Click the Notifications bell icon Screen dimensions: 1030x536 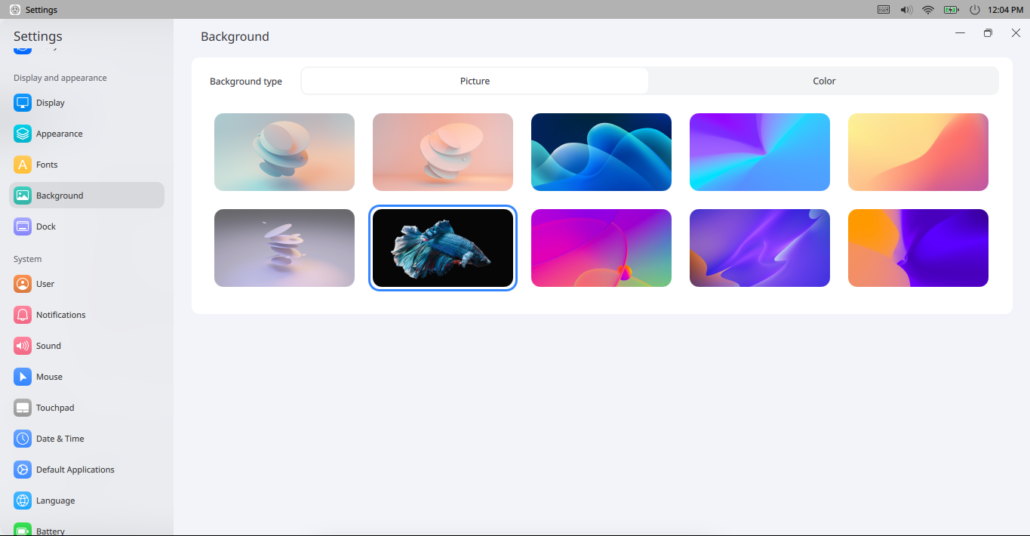(x=22, y=315)
